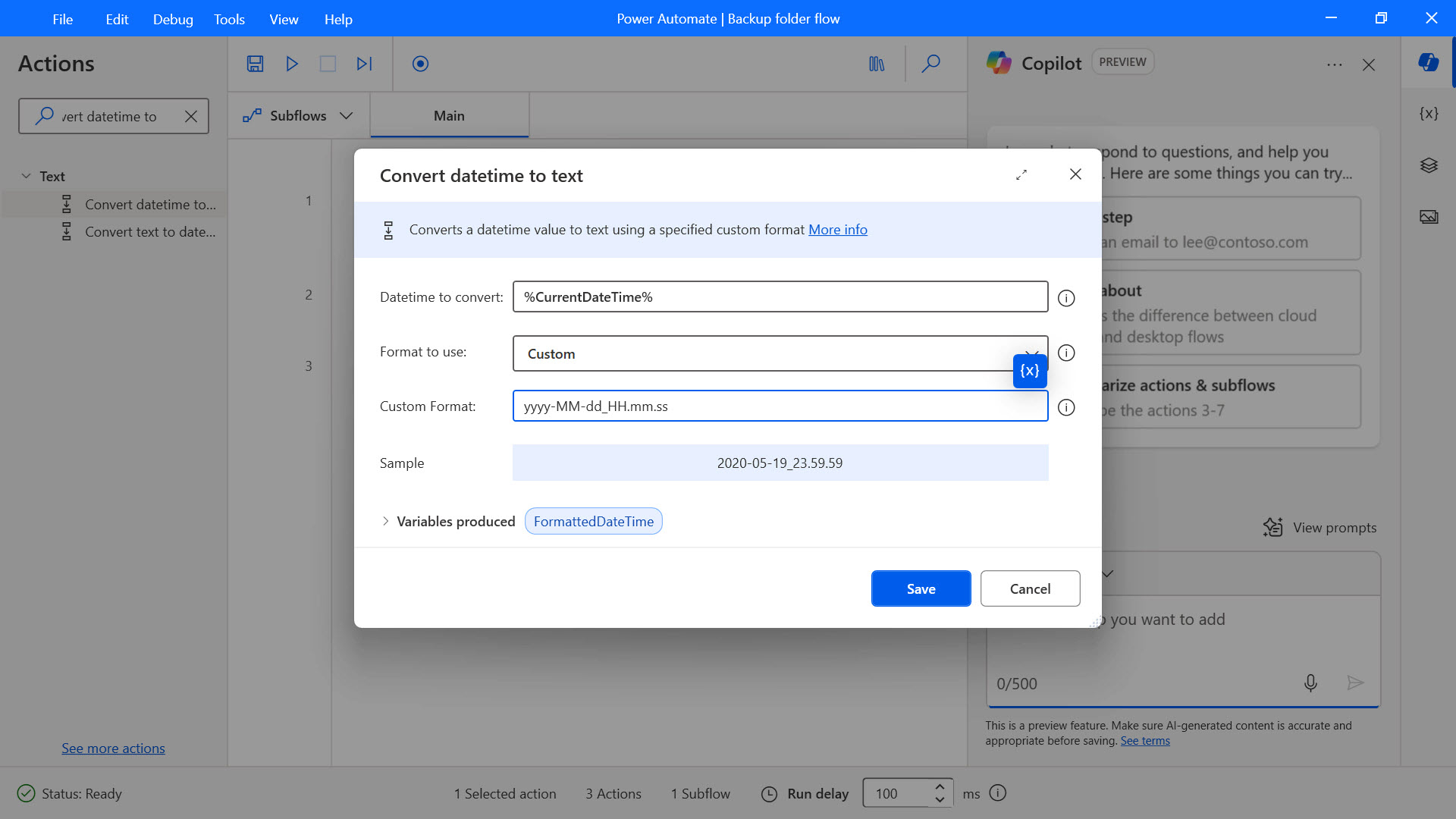Viewport: 1456px width, 819px height.
Task: Click the microphone in Copilot input
Action: (1310, 682)
